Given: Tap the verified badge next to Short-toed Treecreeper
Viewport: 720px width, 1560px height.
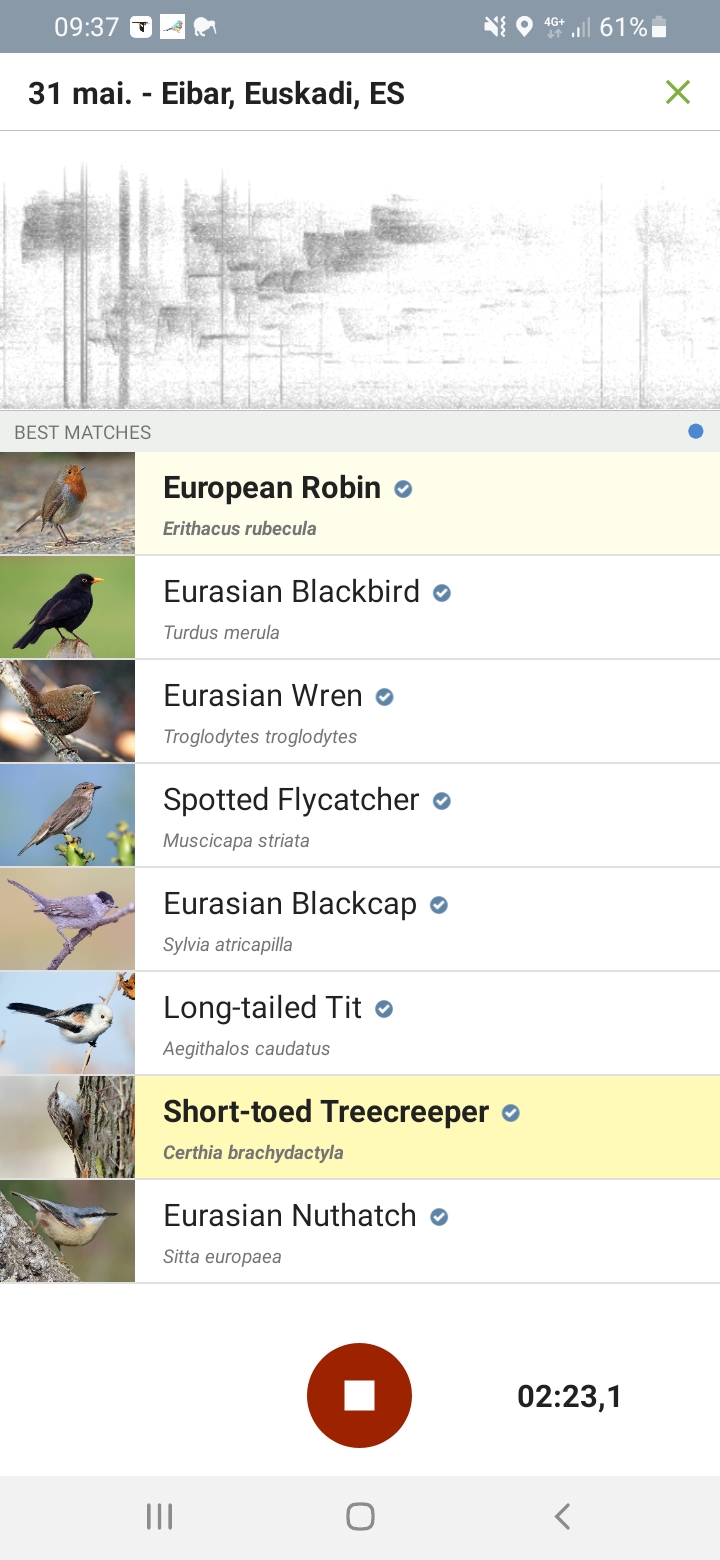Looking at the screenshot, I should [511, 1113].
